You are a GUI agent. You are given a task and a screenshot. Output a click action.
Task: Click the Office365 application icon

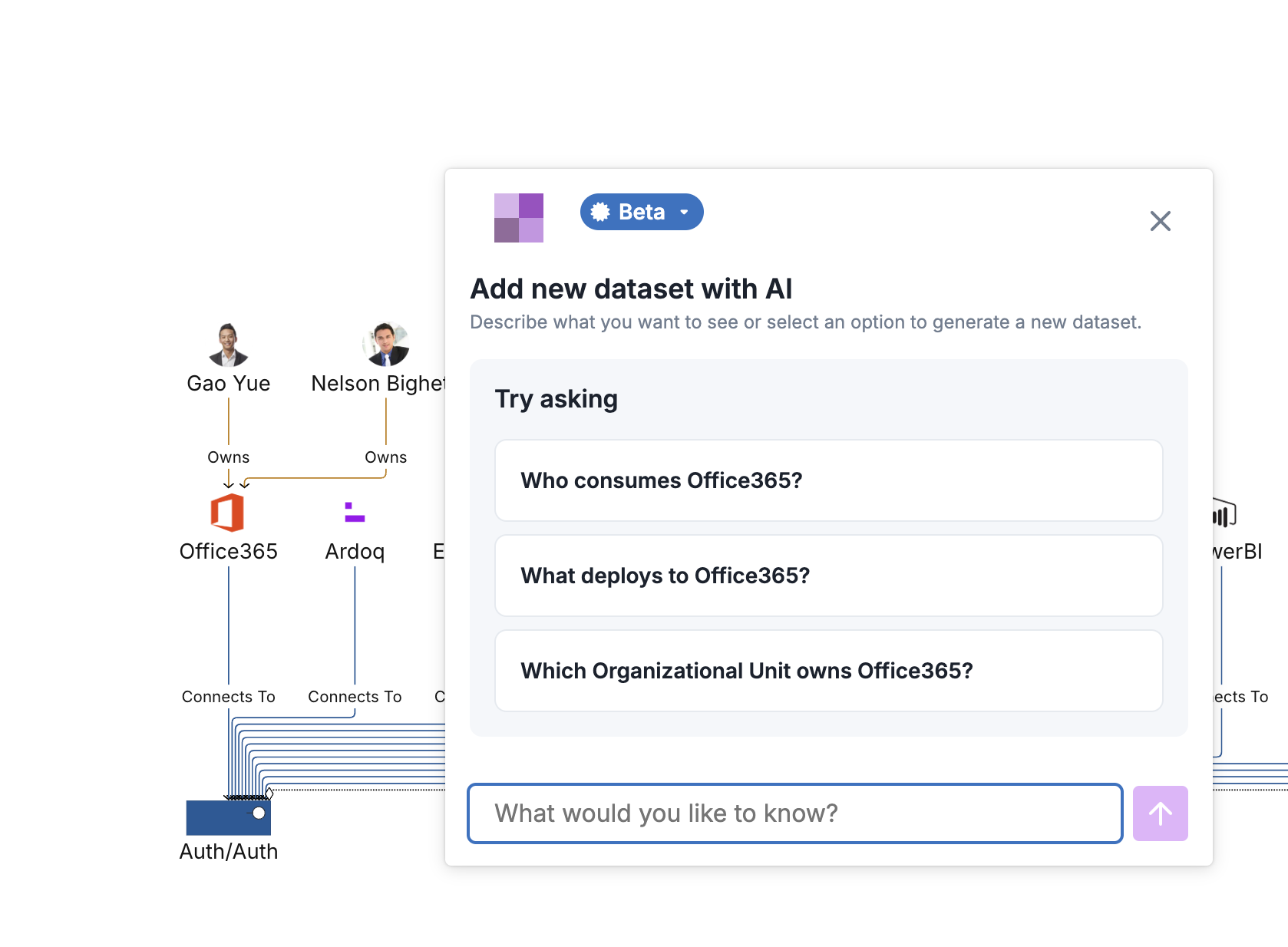point(228,513)
